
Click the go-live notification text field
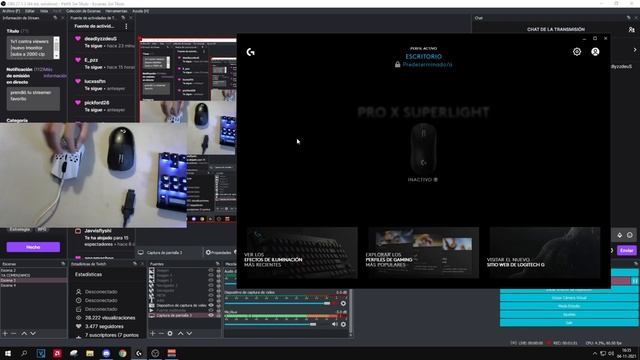coord(33,98)
